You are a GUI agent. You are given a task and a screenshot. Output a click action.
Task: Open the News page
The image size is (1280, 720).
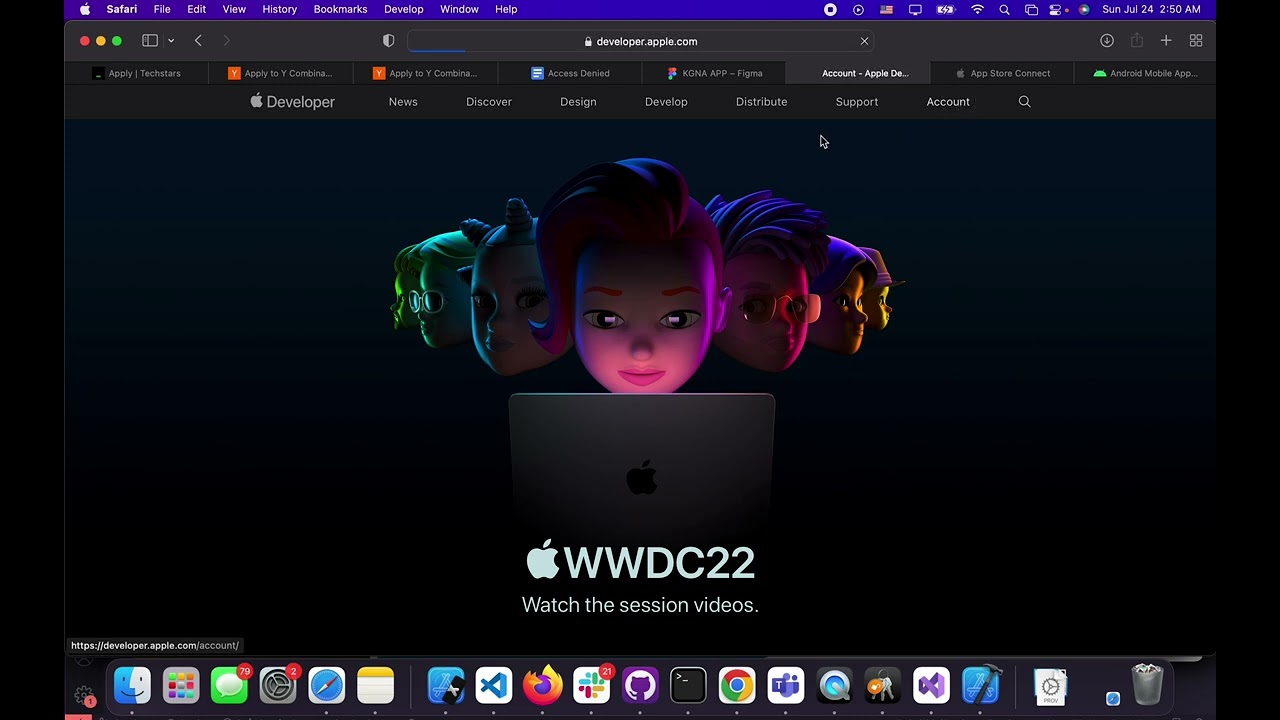click(x=403, y=102)
